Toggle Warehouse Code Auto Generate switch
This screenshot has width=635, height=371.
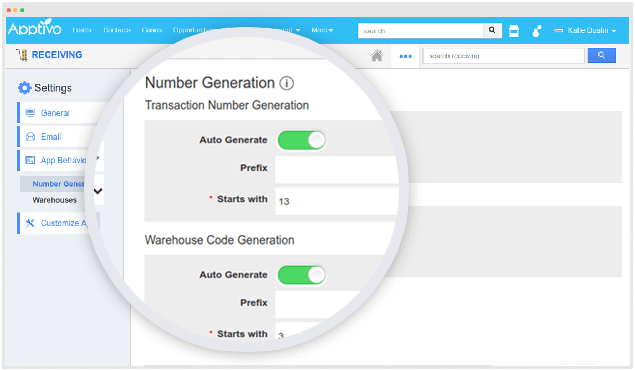click(x=301, y=275)
